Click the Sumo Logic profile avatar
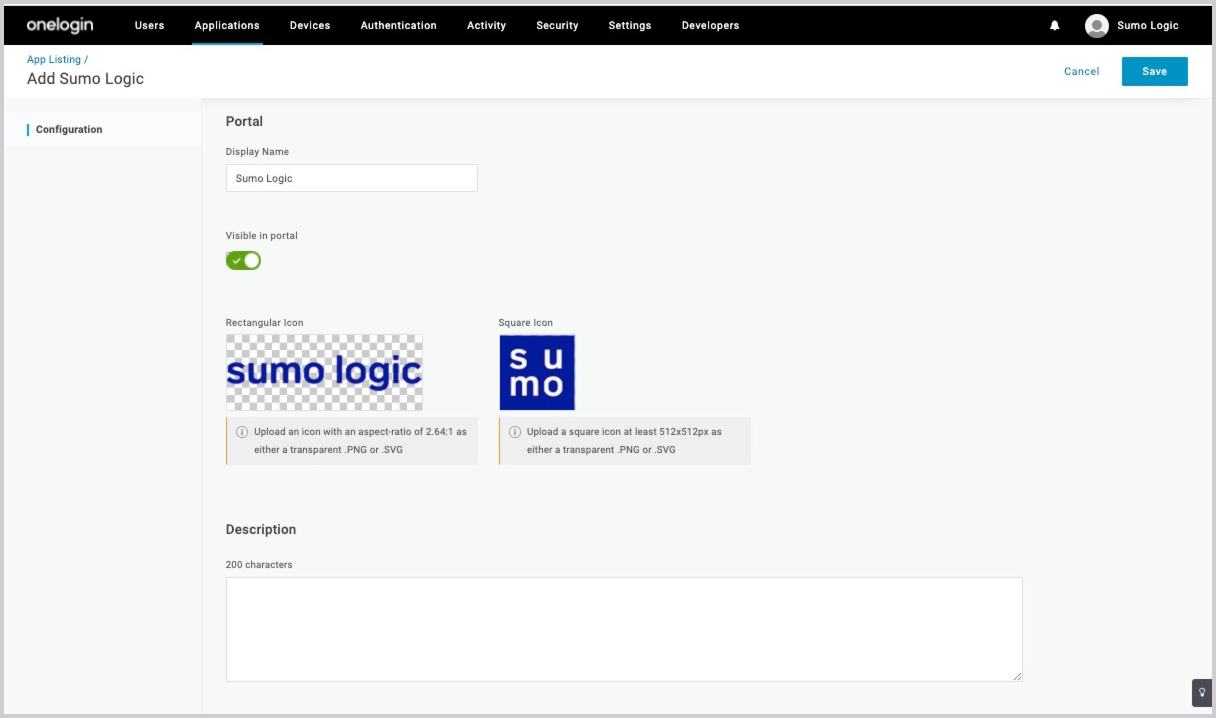This screenshot has height=718, width=1216. [x=1096, y=25]
